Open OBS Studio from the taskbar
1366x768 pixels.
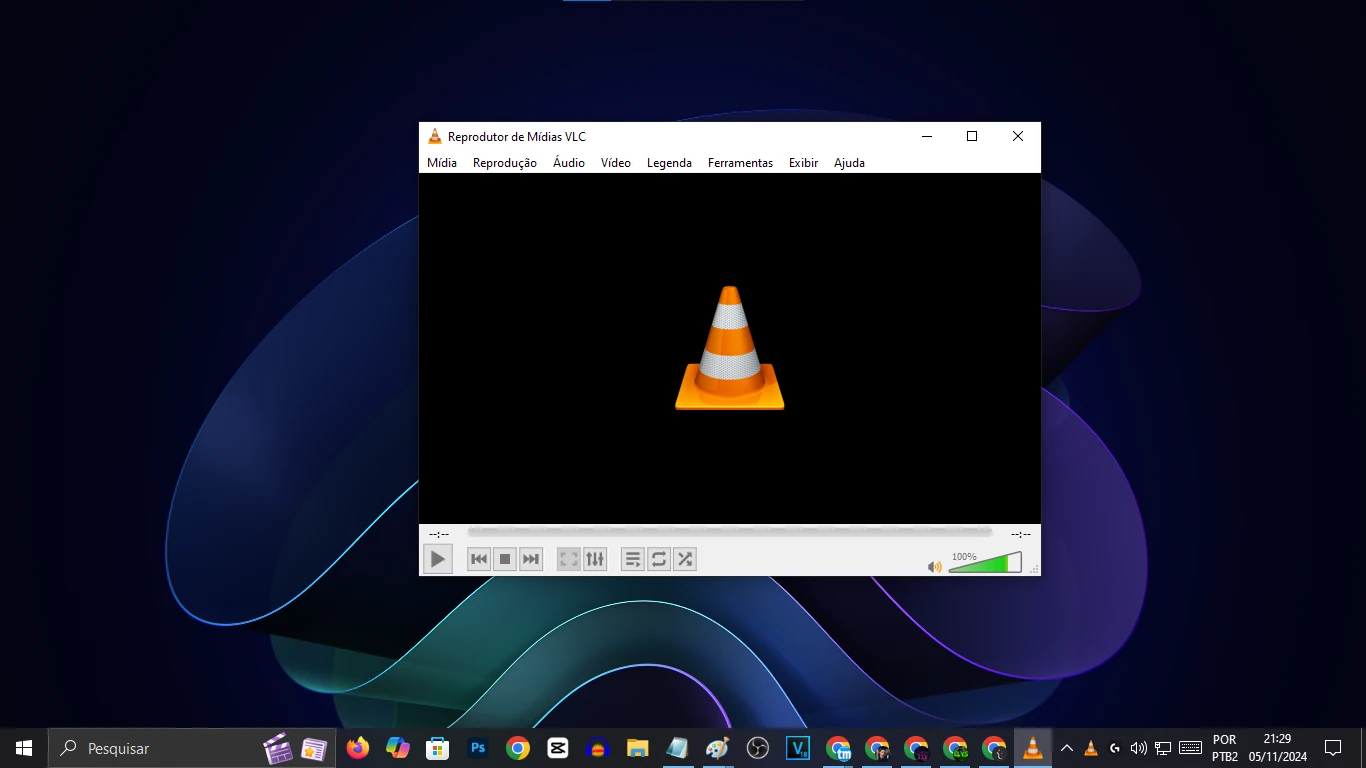pyautogui.click(x=757, y=747)
